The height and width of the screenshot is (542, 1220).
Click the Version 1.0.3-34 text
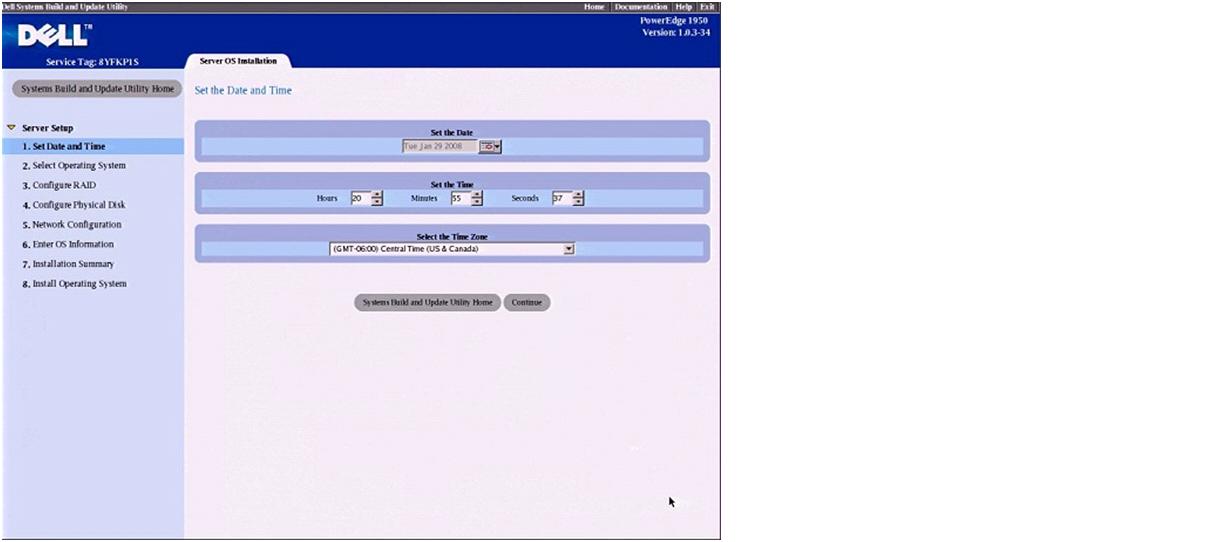pos(676,32)
